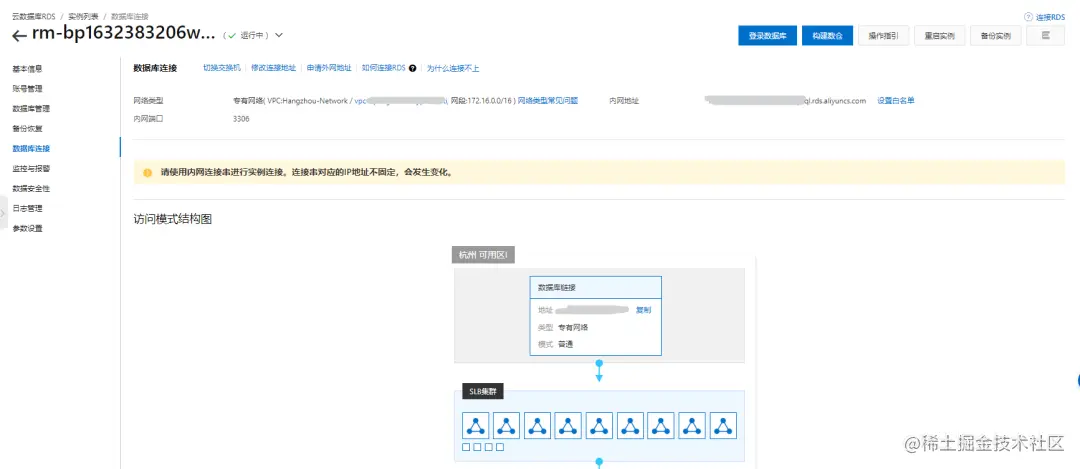Open 数据库管理 in the sidebar
1080x469 pixels.
pos(31,109)
